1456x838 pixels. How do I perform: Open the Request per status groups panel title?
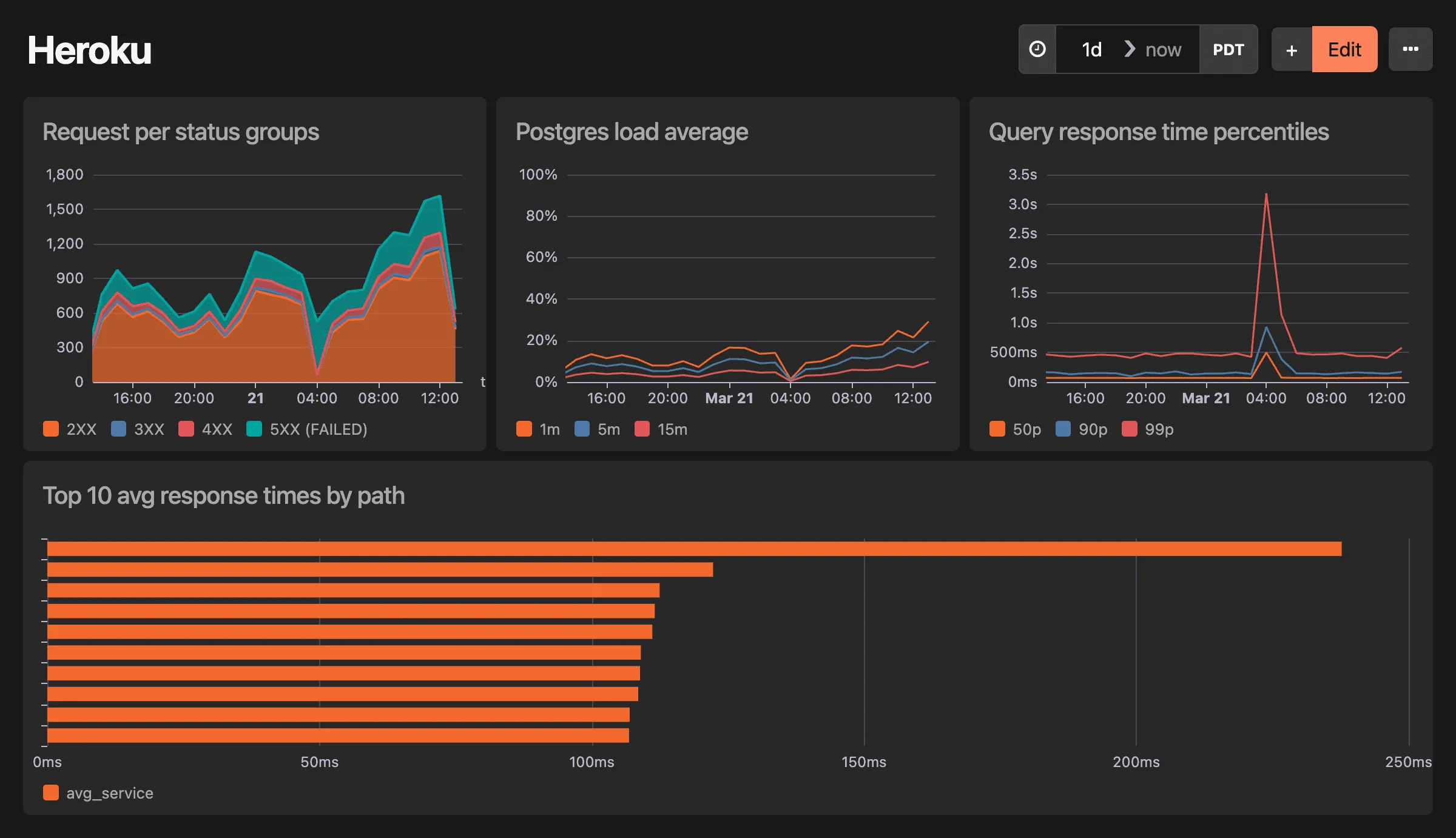click(x=180, y=132)
